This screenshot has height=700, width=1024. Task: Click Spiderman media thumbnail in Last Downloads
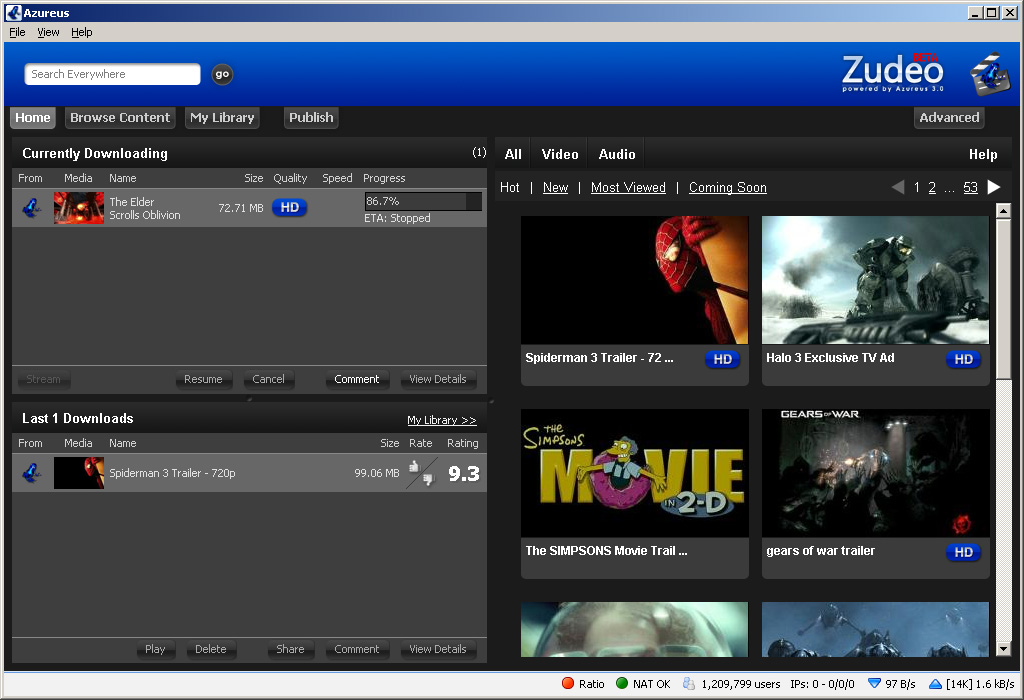[79, 473]
